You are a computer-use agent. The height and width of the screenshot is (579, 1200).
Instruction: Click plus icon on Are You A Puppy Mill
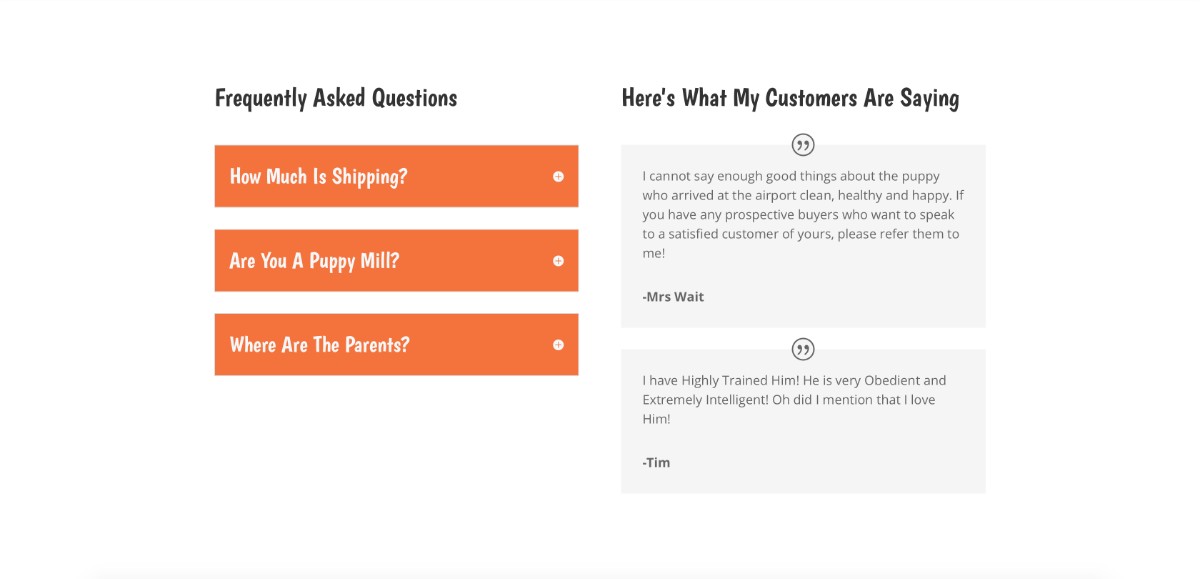pos(558,261)
